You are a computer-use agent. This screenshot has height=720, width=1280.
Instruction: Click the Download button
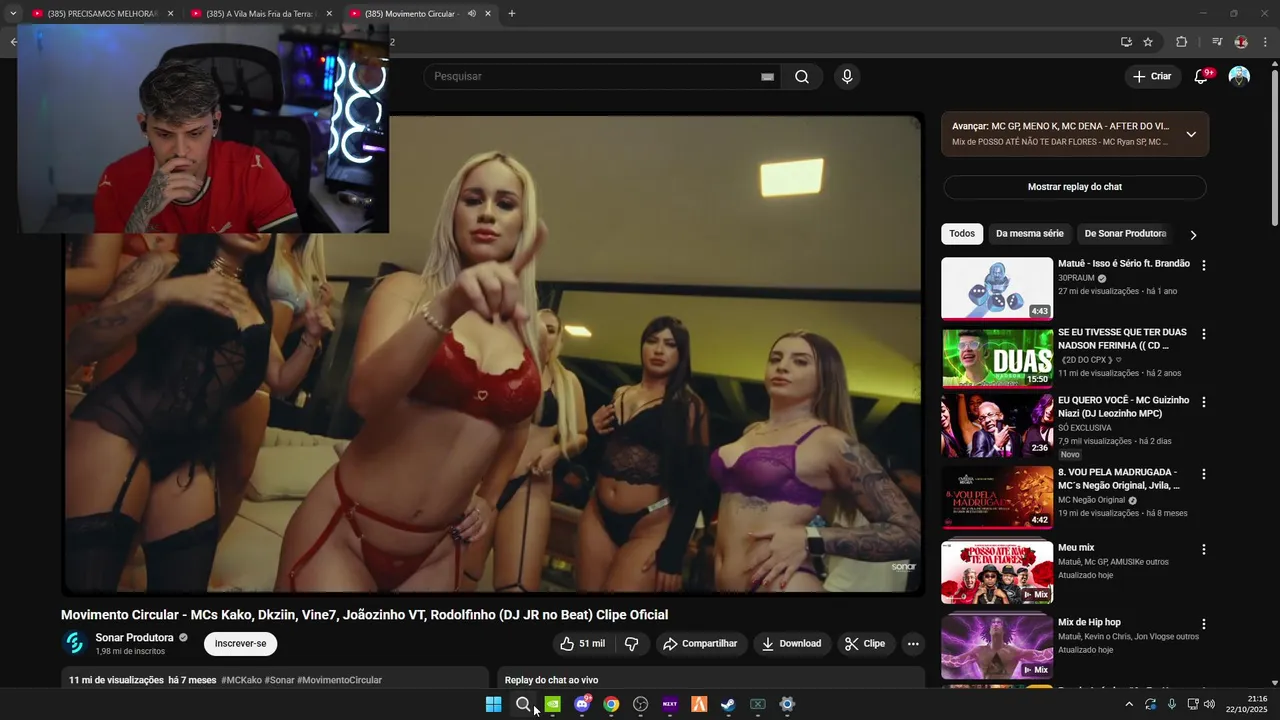[791, 644]
